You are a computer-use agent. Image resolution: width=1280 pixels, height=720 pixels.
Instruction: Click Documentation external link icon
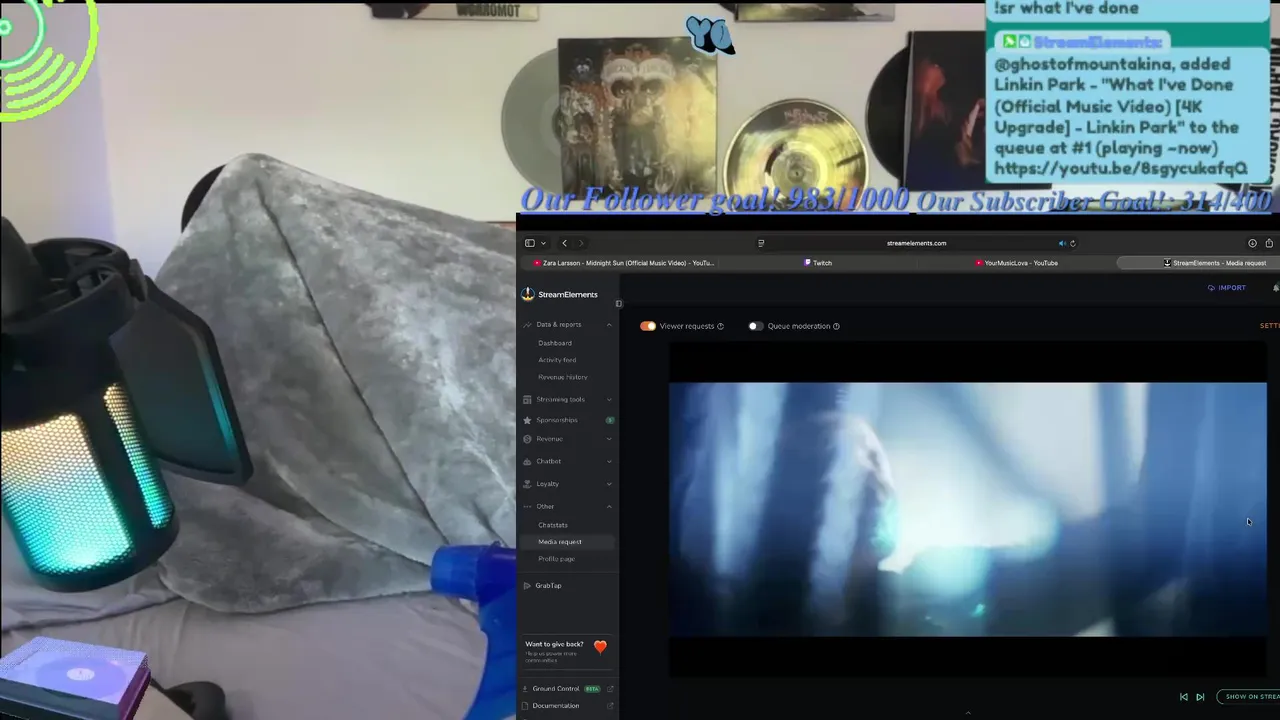pyautogui.click(x=610, y=706)
